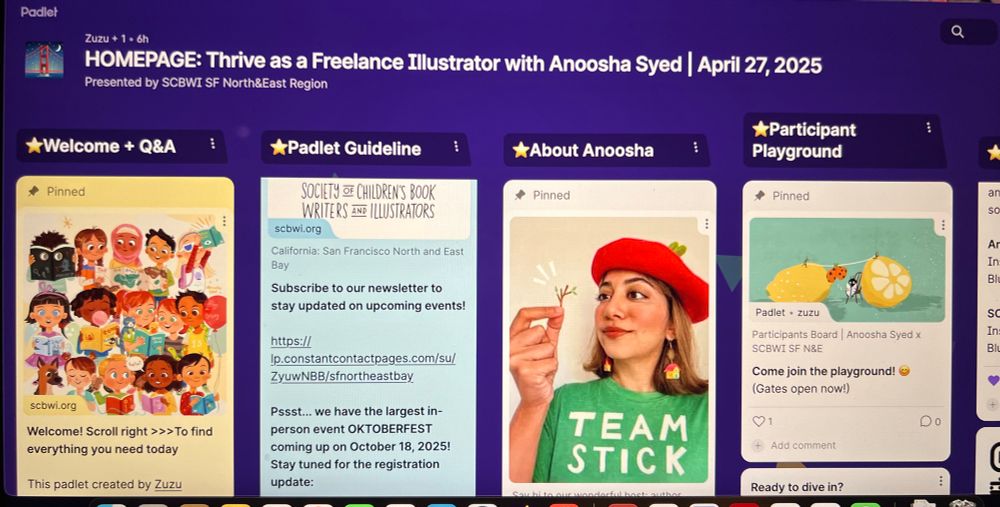
Task: Open the Padlet • zuzu attachment label
Action: (787, 312)
